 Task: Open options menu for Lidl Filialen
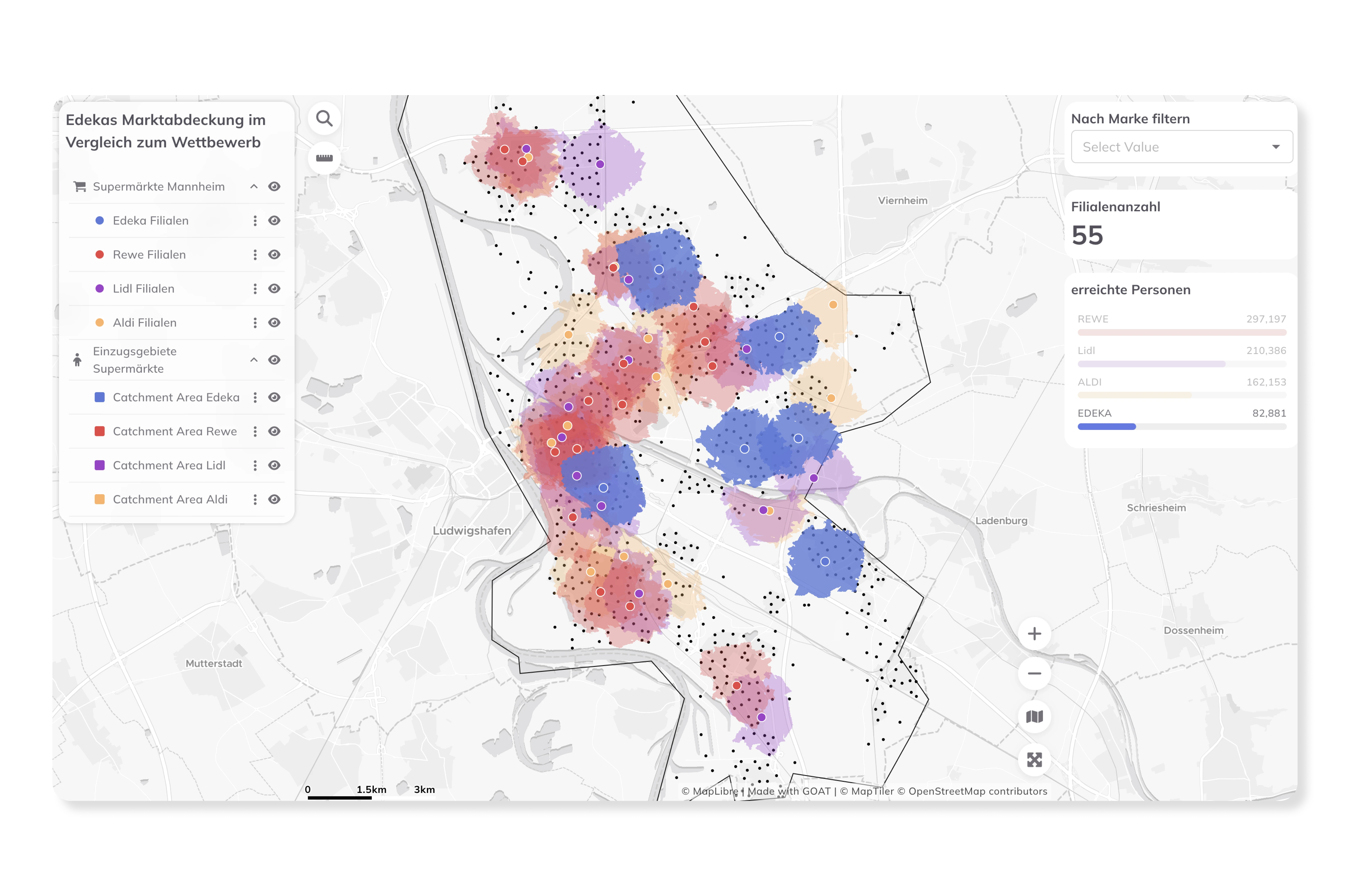pos(255,289)
